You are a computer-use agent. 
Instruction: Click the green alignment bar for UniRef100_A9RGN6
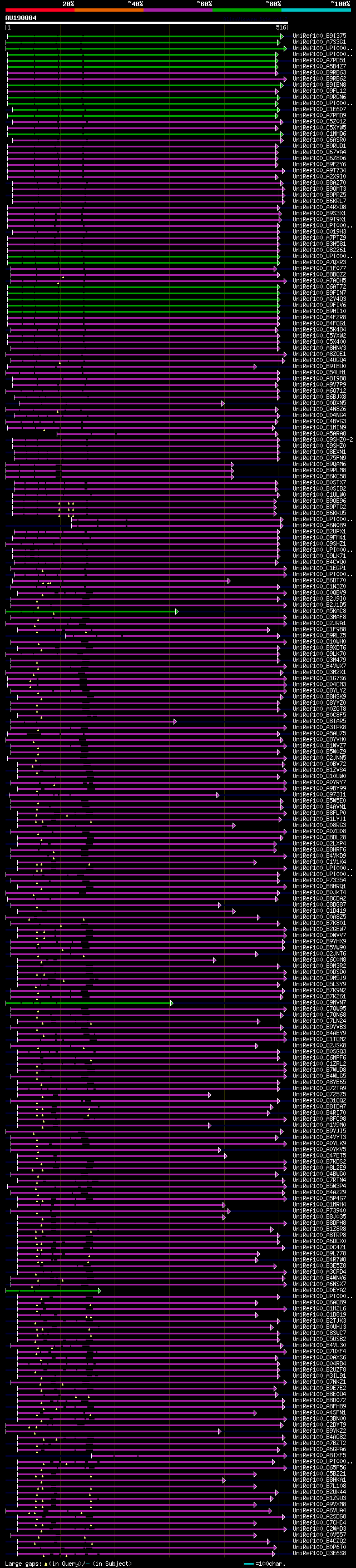click(142, 97)
